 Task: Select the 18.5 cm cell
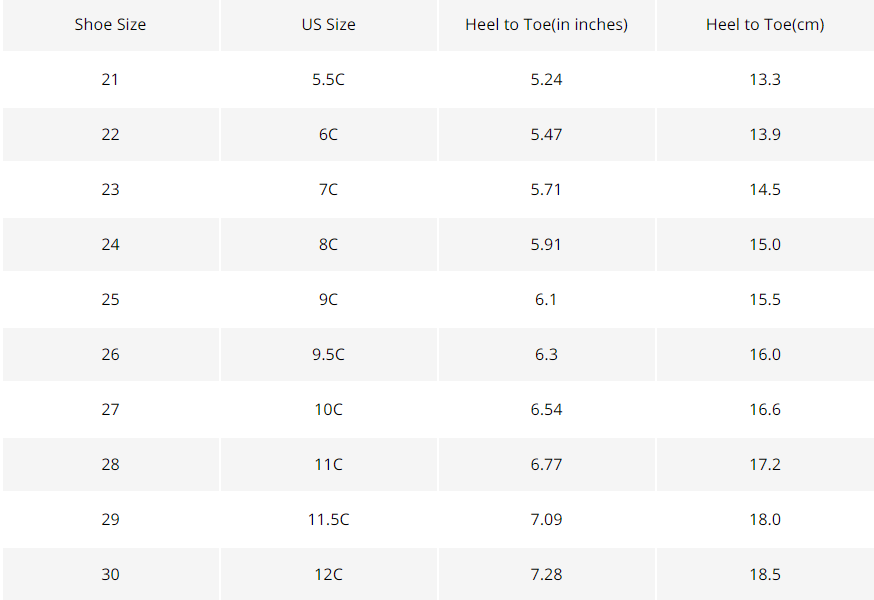765,575
